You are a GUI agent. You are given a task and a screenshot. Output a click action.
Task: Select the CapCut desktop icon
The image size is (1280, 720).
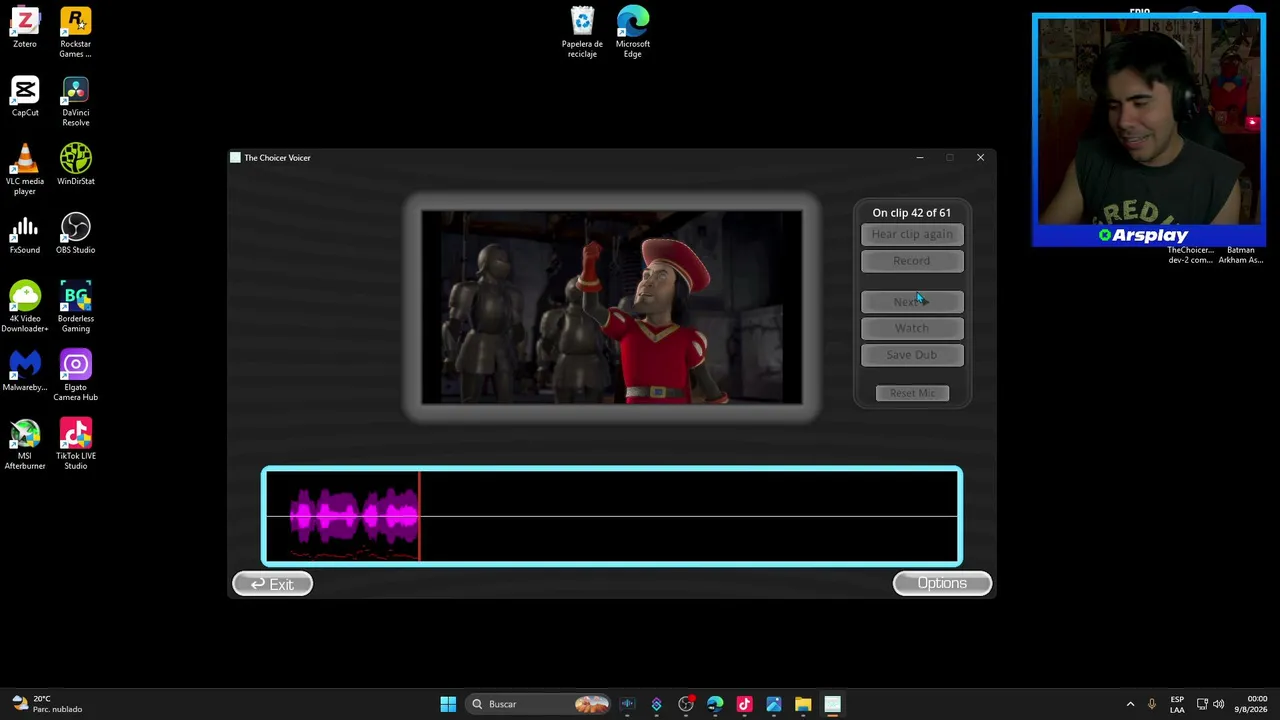coord(25,96)
